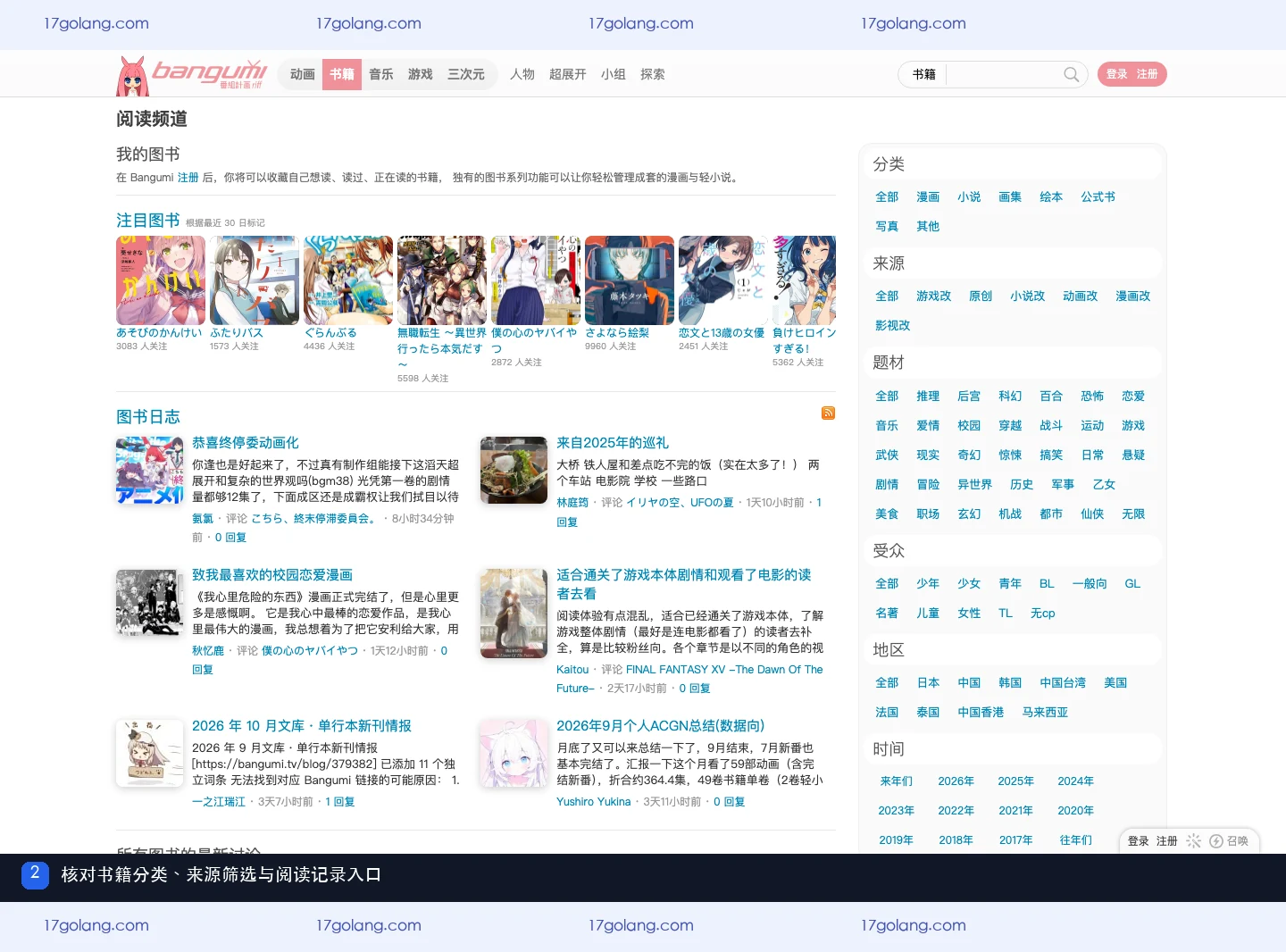Click the pink 注册 button in the header
Viewport: 1286px width, 952px height.
click(x=1148, y=74)
